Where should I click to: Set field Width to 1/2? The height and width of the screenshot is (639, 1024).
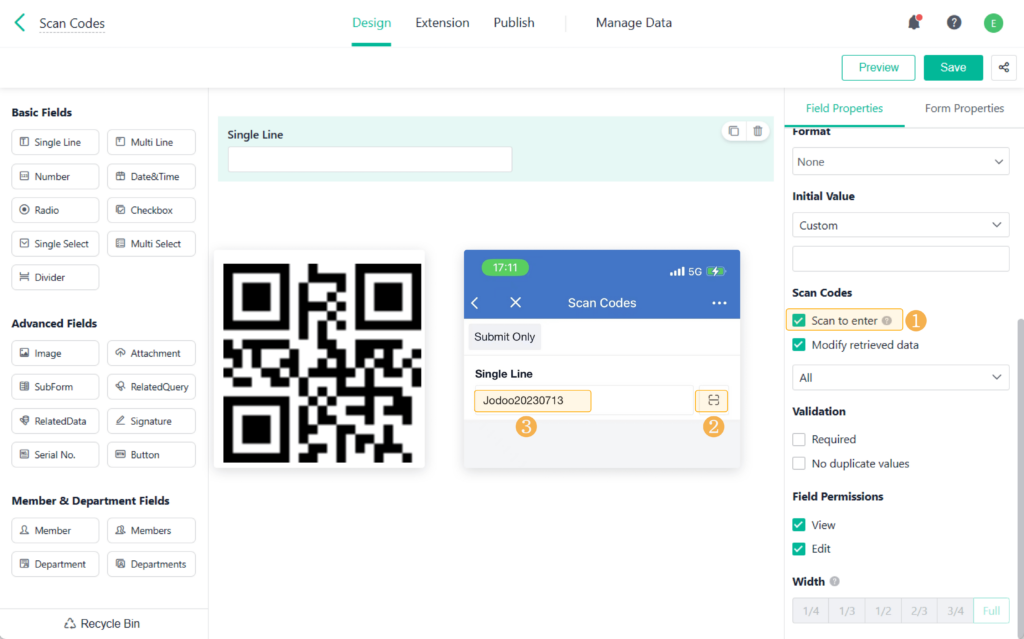882,610
